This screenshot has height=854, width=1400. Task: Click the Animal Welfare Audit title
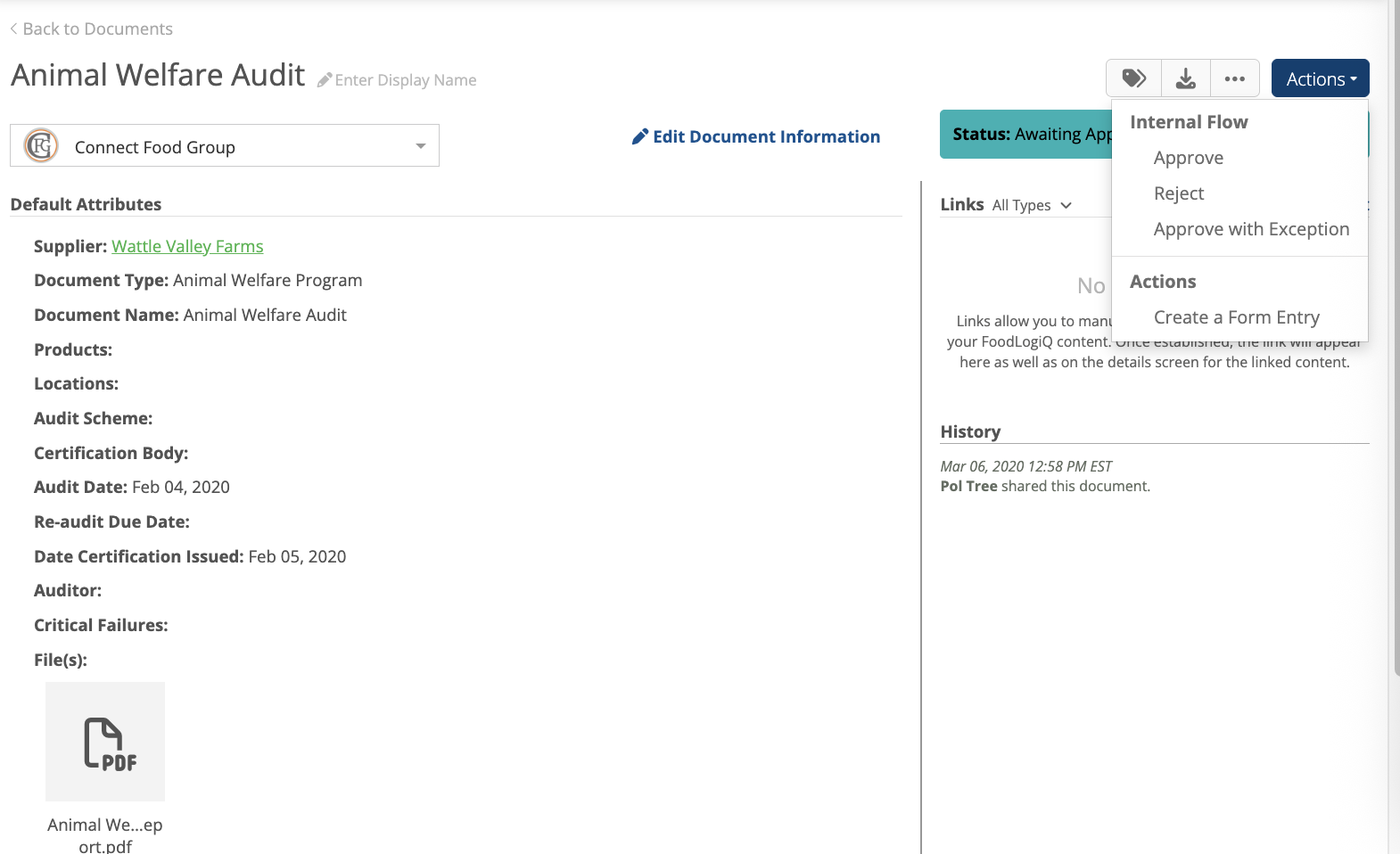point(158,75)
